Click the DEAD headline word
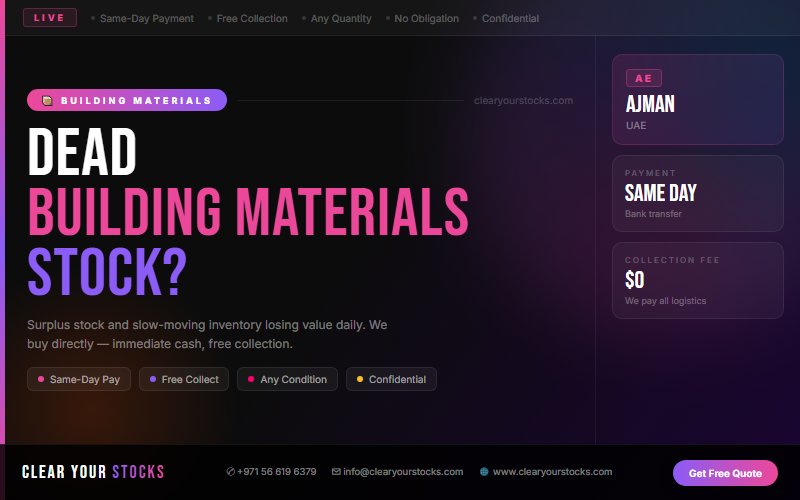Image resolution: width=800 pixels, height=500 pixels. tap(82, 152)
